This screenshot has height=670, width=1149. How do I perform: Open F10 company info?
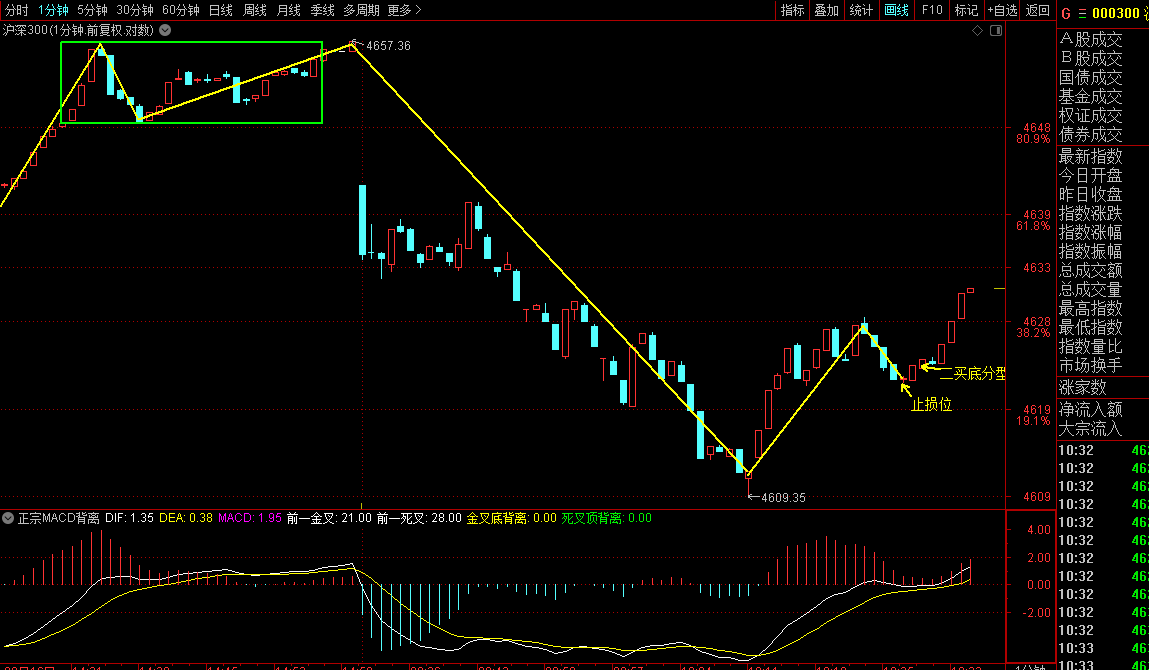point(931,10)
